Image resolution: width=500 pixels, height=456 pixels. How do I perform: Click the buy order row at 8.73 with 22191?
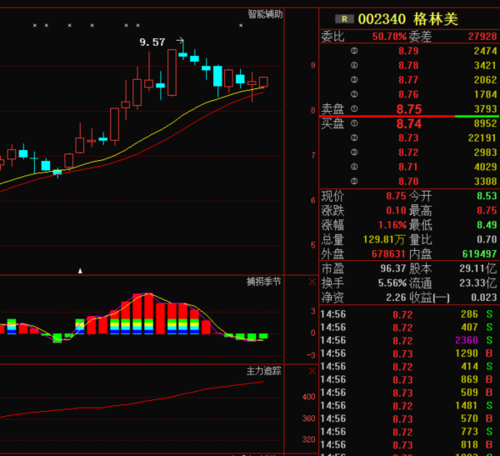409,138
